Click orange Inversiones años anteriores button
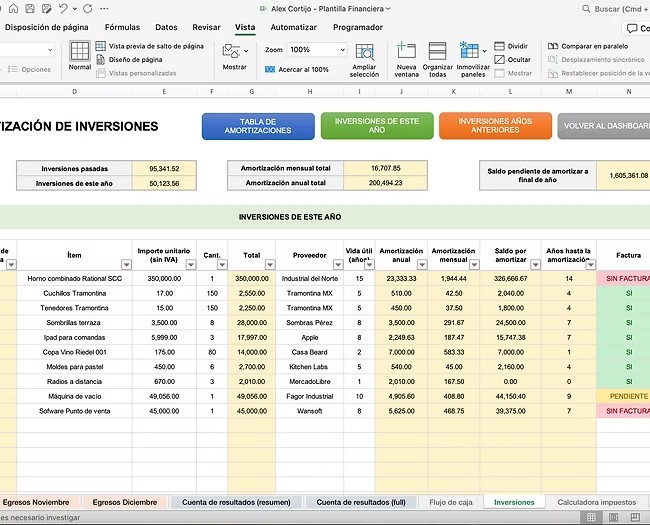Viewport: 650px width, 525px height. point(495,126)
